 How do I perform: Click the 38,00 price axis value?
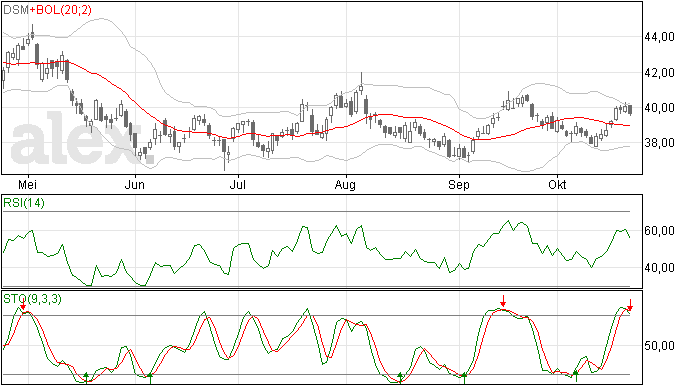(x=659, y=143)
